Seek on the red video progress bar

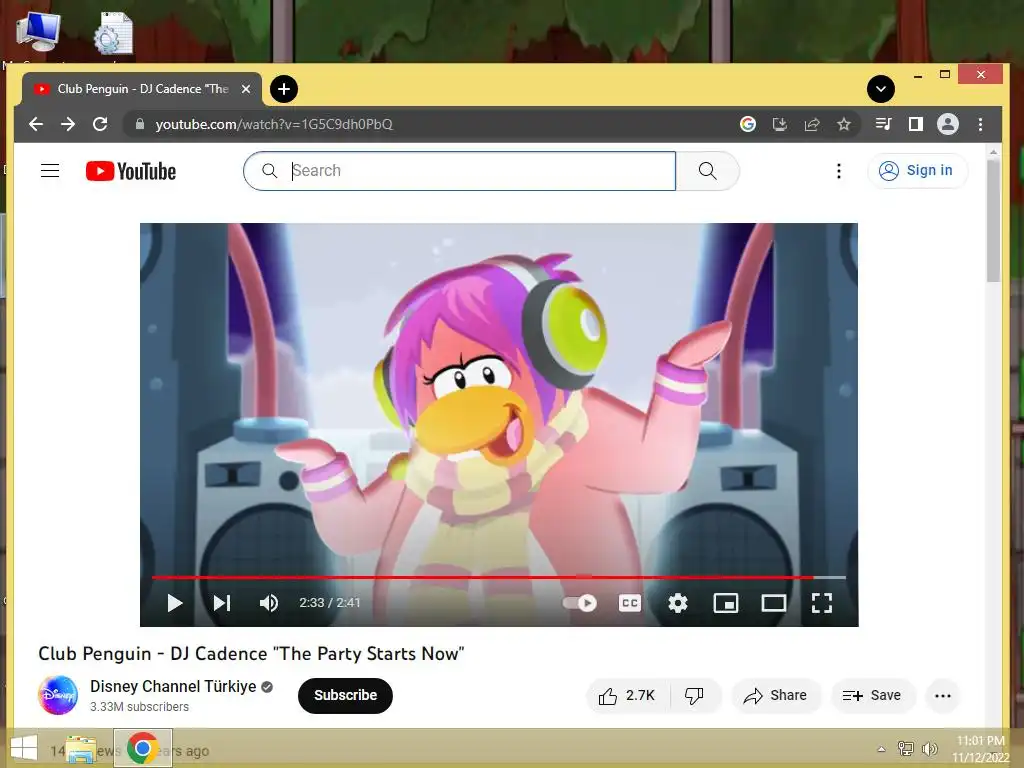click(499, 577)
